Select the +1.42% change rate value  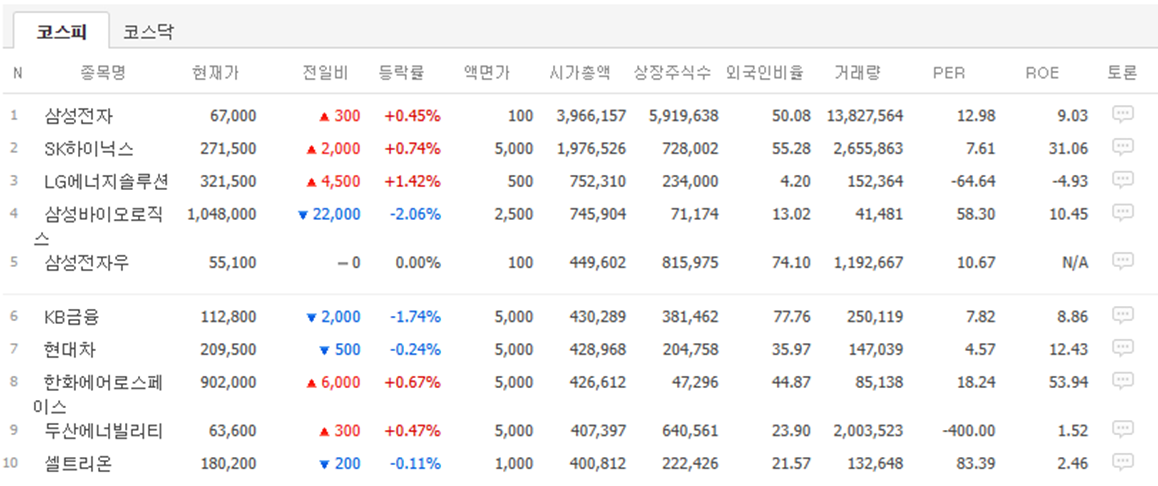tap(412, 182)
